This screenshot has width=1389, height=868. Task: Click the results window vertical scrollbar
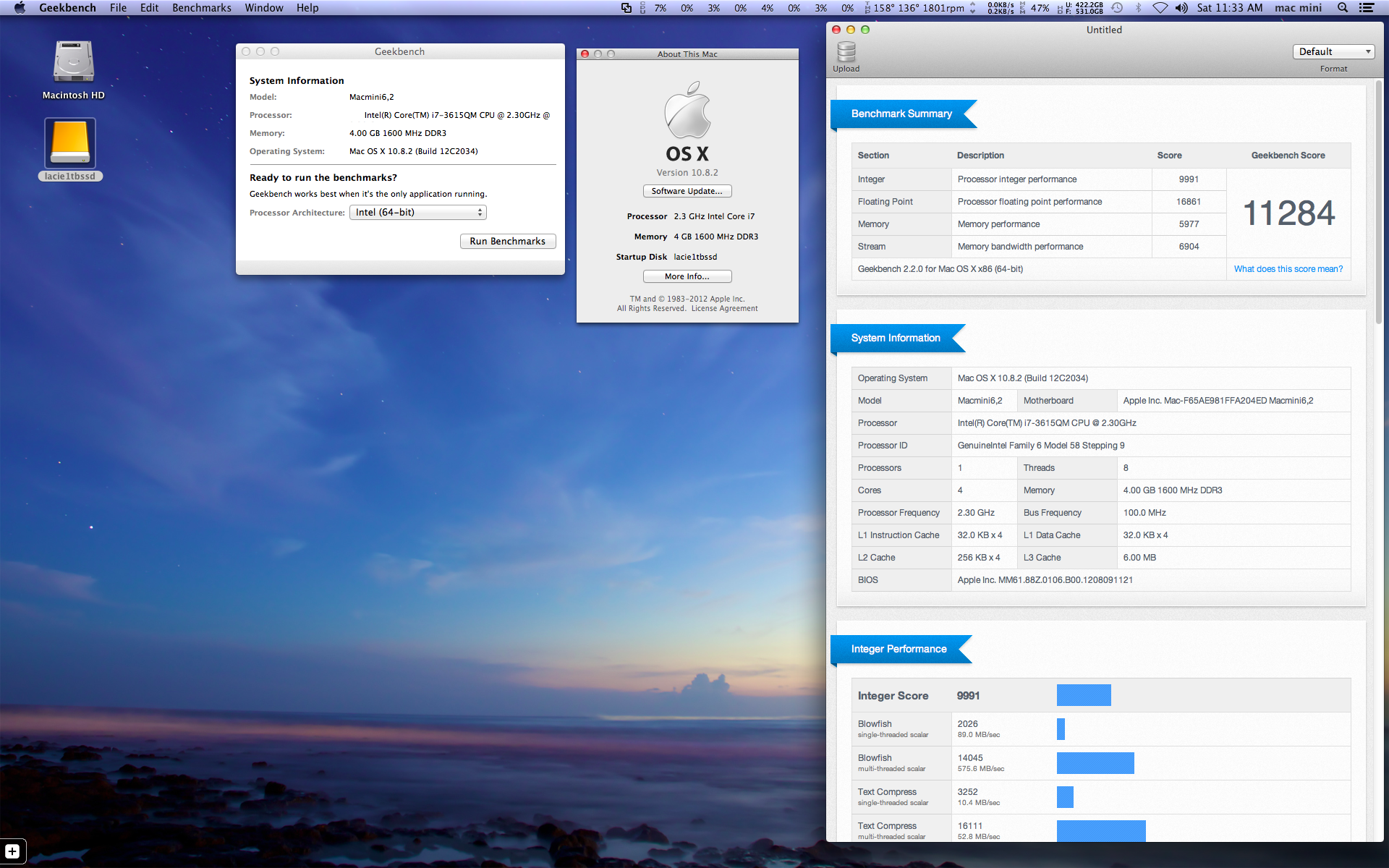coord(1379,203)
